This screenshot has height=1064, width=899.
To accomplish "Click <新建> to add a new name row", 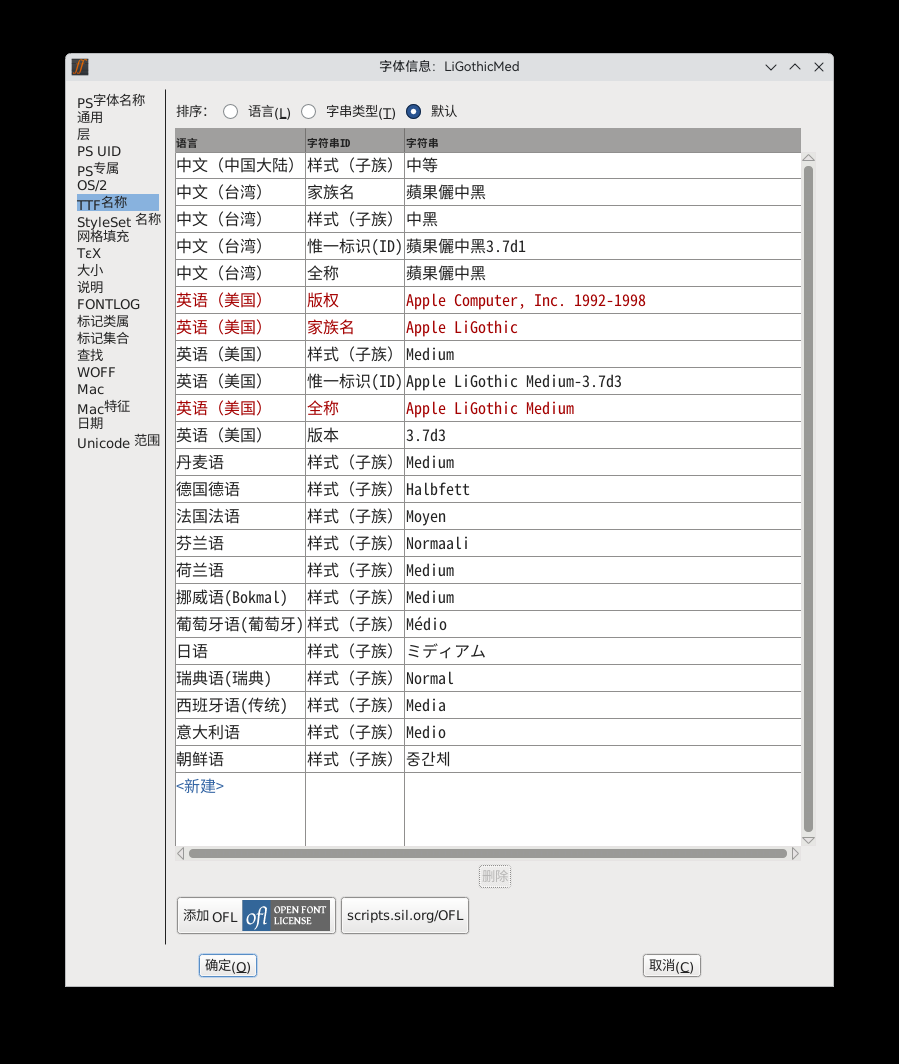I will tap(200, 786).
